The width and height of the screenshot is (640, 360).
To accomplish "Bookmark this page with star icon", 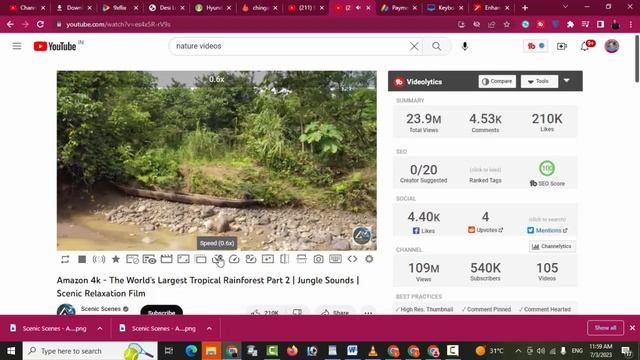I will (x=507, y=24).
